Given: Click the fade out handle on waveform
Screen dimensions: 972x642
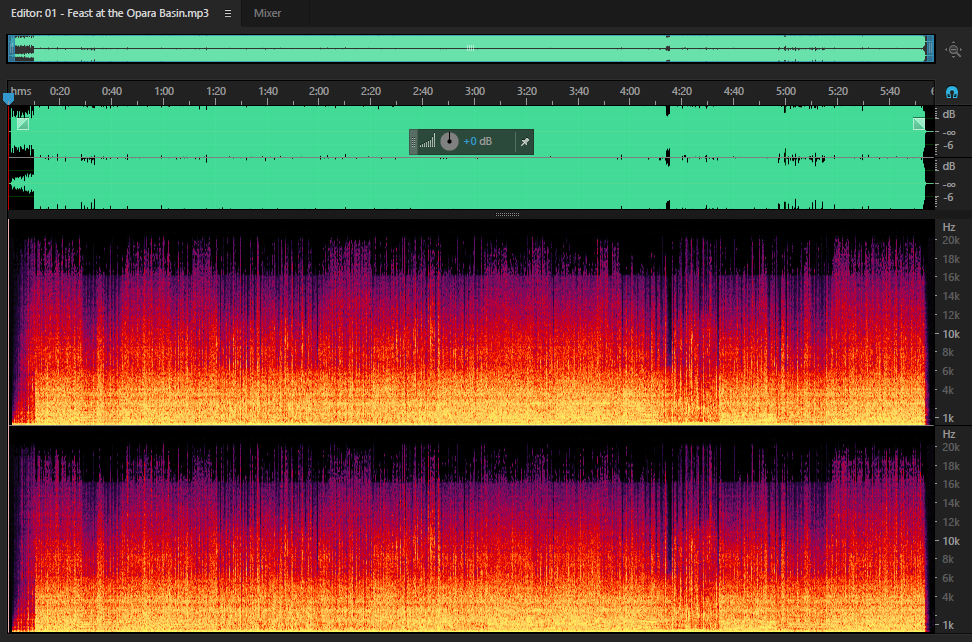Looking at the screenshot, I should 919,124.
